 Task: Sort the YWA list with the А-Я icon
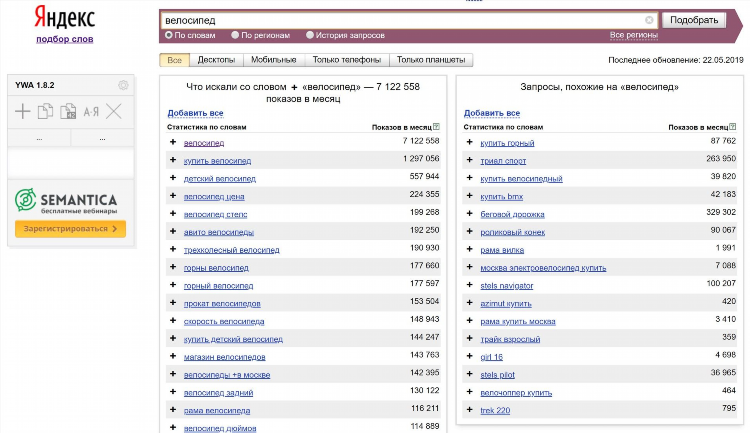point(91,112)
